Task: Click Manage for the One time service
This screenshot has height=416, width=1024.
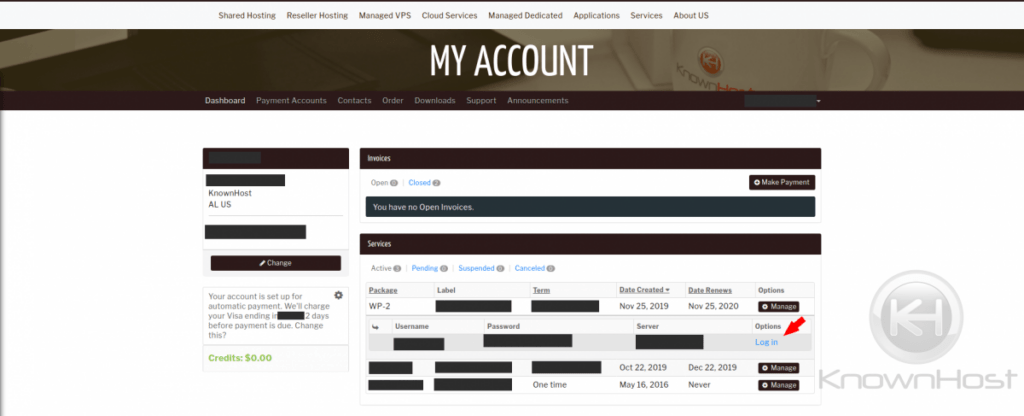Action: tap(778, 385)
